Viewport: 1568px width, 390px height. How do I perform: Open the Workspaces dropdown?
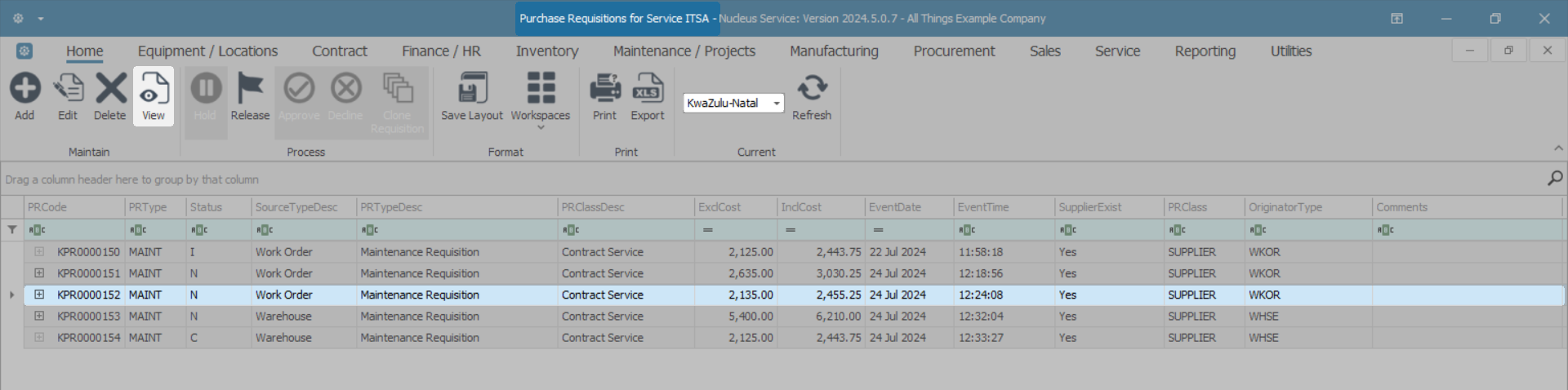pyautogui.click(x=540, y=98)
